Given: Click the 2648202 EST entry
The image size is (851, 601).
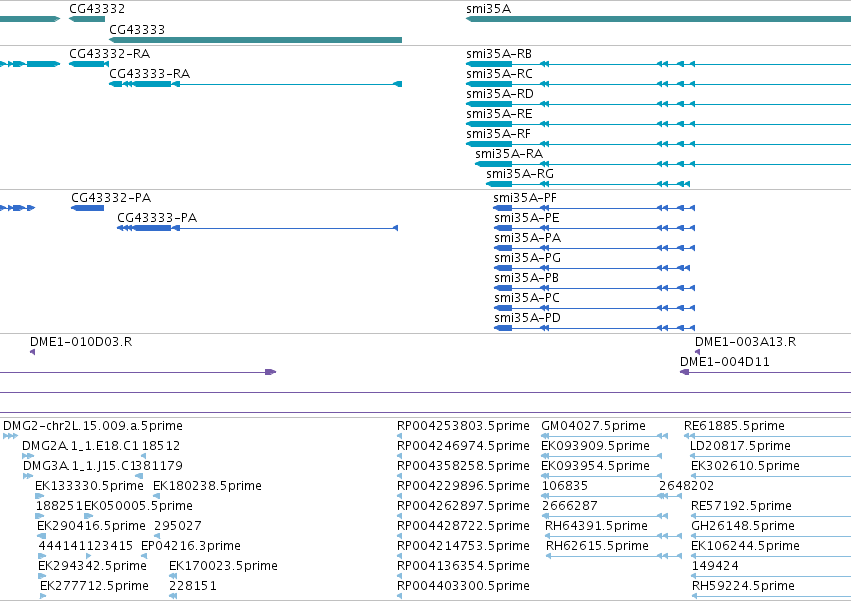Looking at the screenshot, I should click(687, 486).
